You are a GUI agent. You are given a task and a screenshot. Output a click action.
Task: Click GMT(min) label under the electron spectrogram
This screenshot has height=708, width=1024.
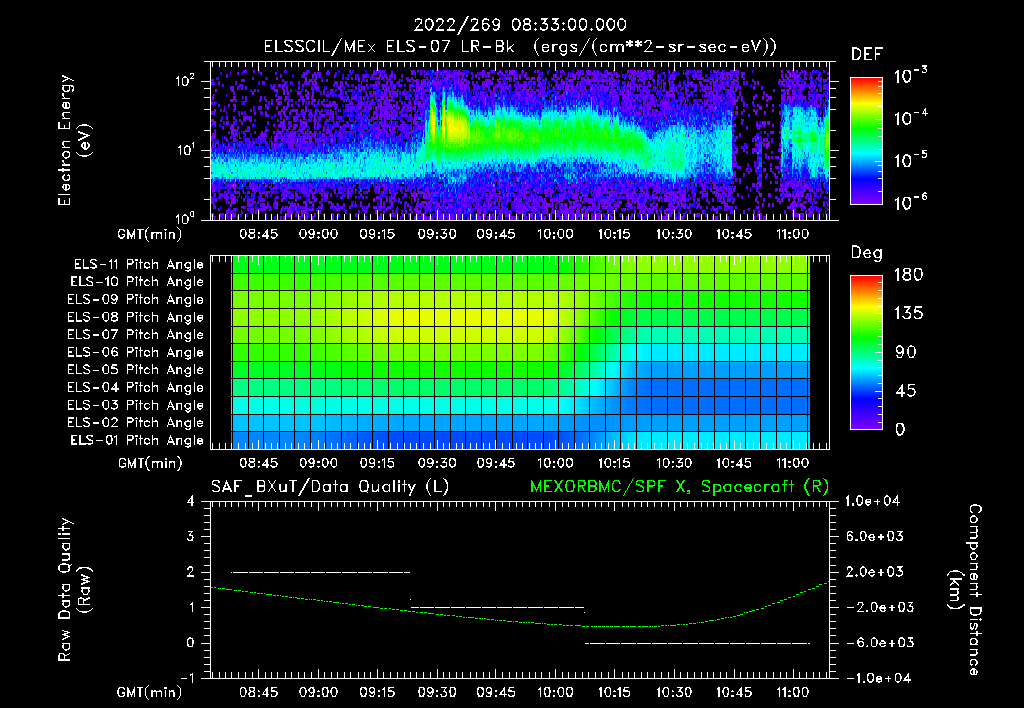click(x=150, y=234)
